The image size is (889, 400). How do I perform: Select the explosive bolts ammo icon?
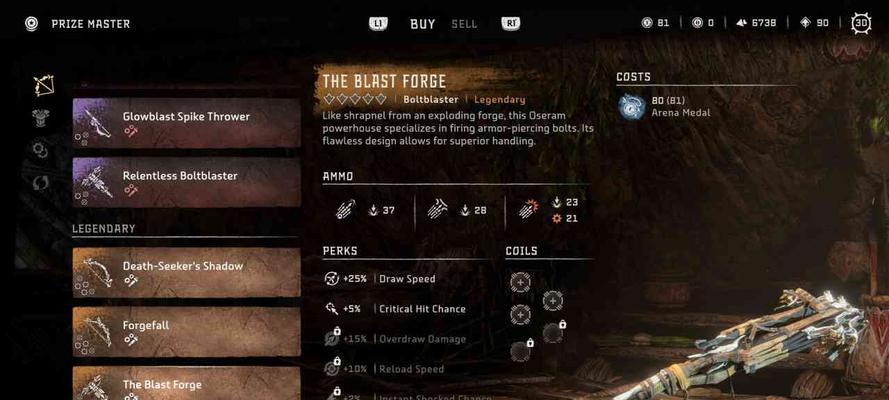[528, 210]
